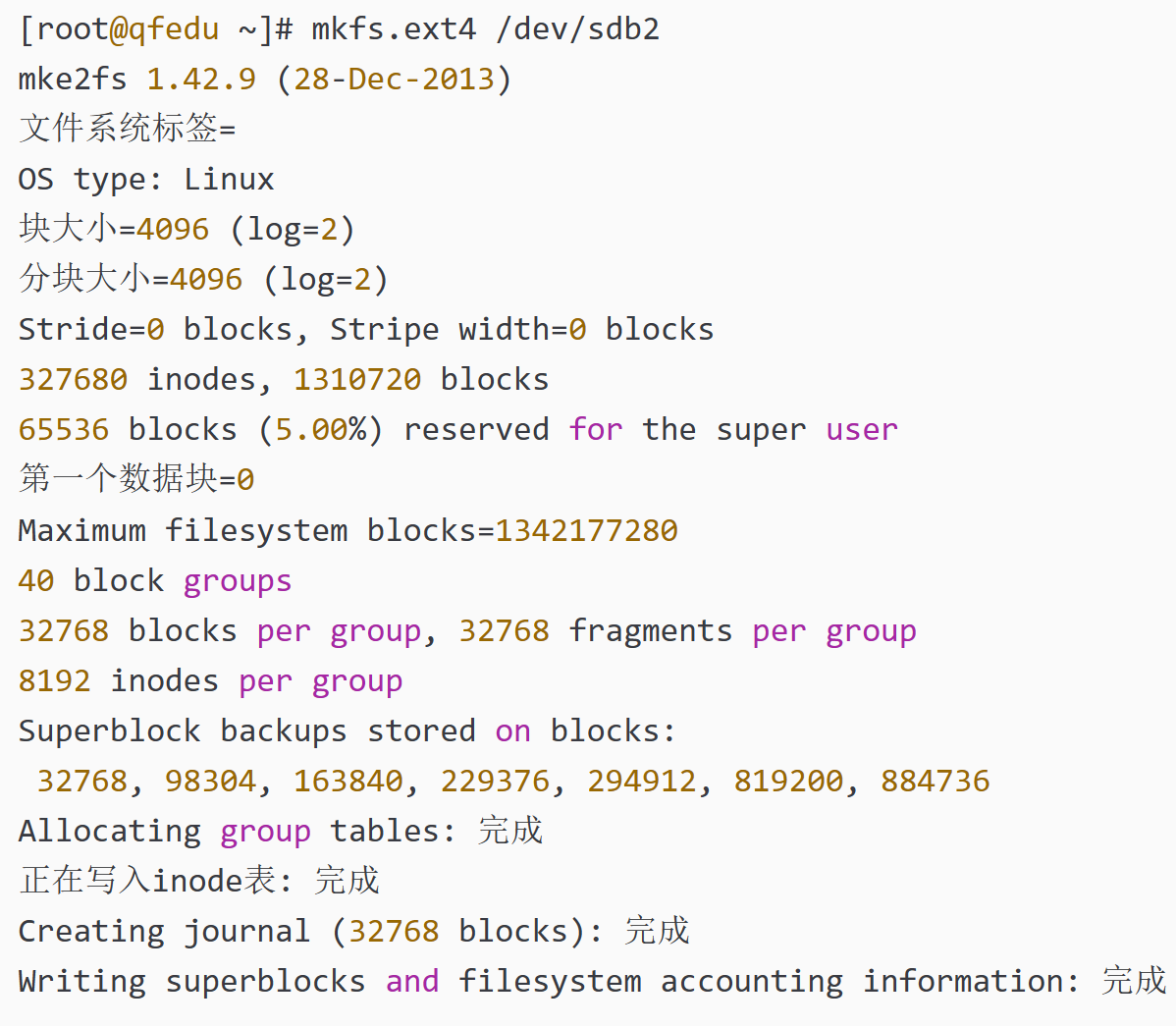
Task: Click the '40 block groups' line
Action: [154, 580]
